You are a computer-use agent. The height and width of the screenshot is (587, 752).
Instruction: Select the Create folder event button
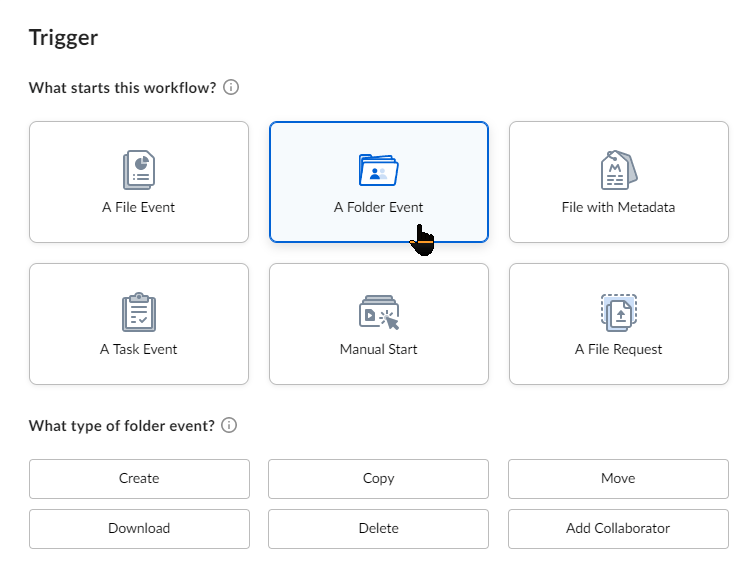(x=139, y=479)
